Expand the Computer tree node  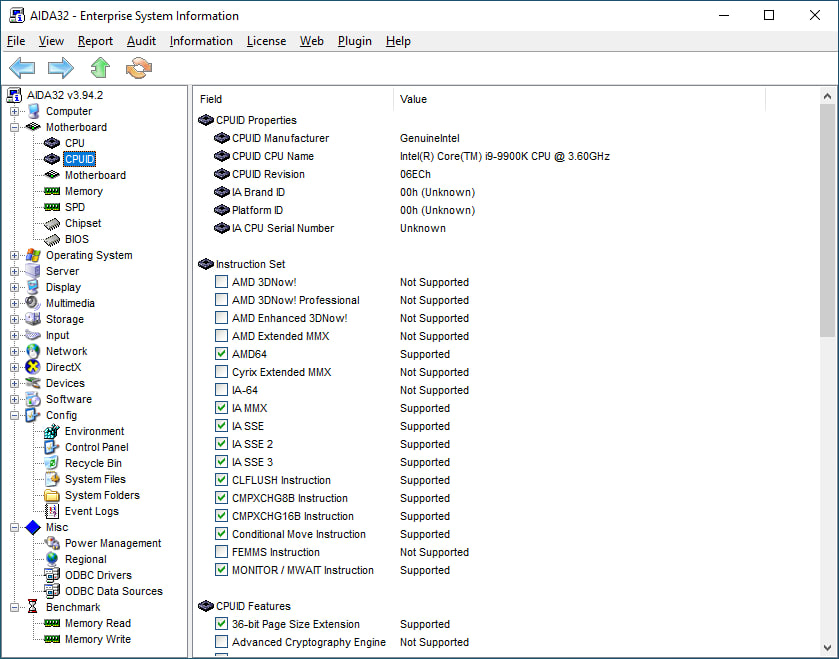14,111
